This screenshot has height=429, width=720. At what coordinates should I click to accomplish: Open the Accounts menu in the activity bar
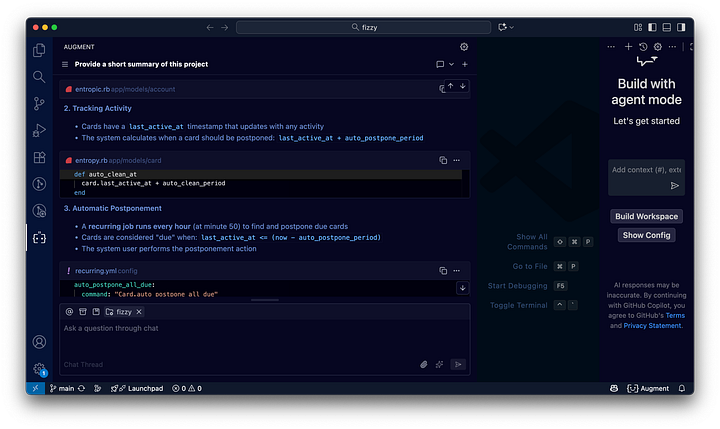click(x=39, y=342)
